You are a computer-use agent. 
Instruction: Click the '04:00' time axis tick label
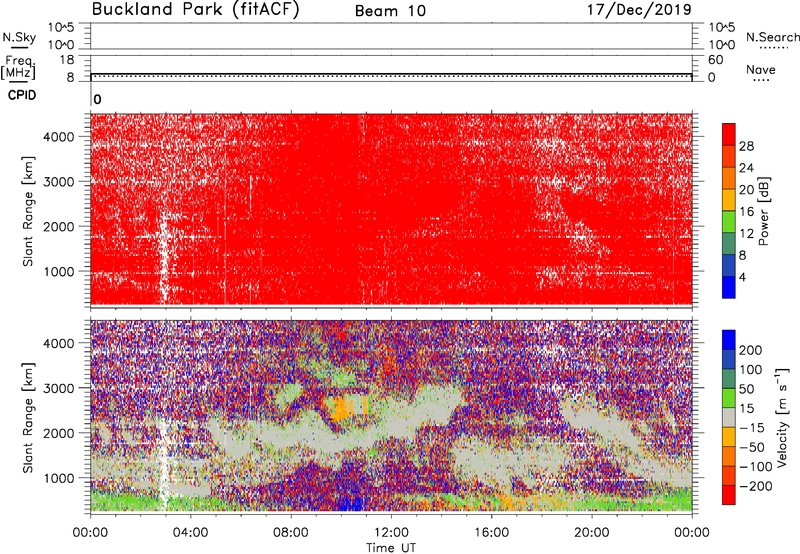pos(190,533)
